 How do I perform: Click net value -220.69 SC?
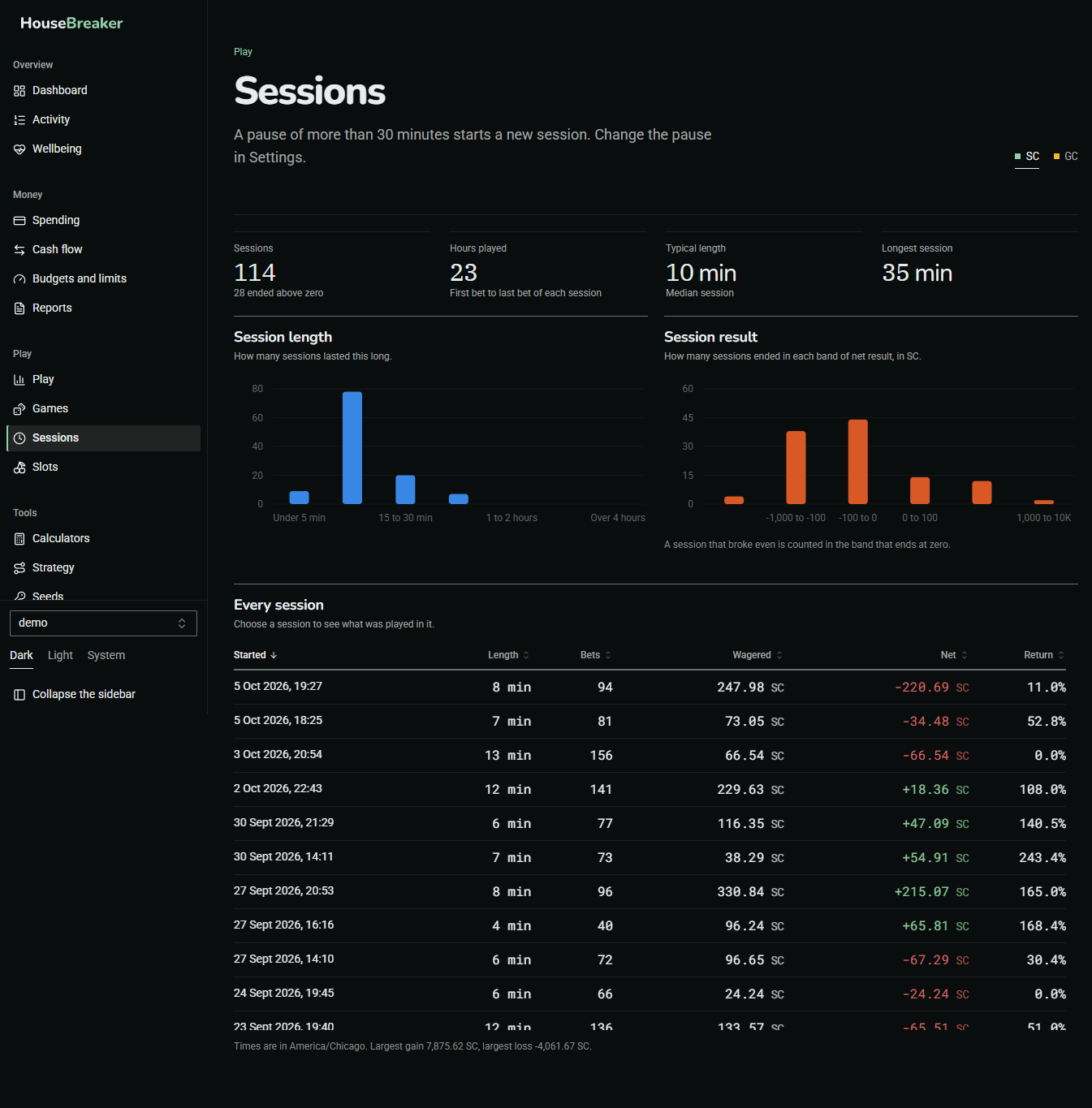[x=932, y=688]
